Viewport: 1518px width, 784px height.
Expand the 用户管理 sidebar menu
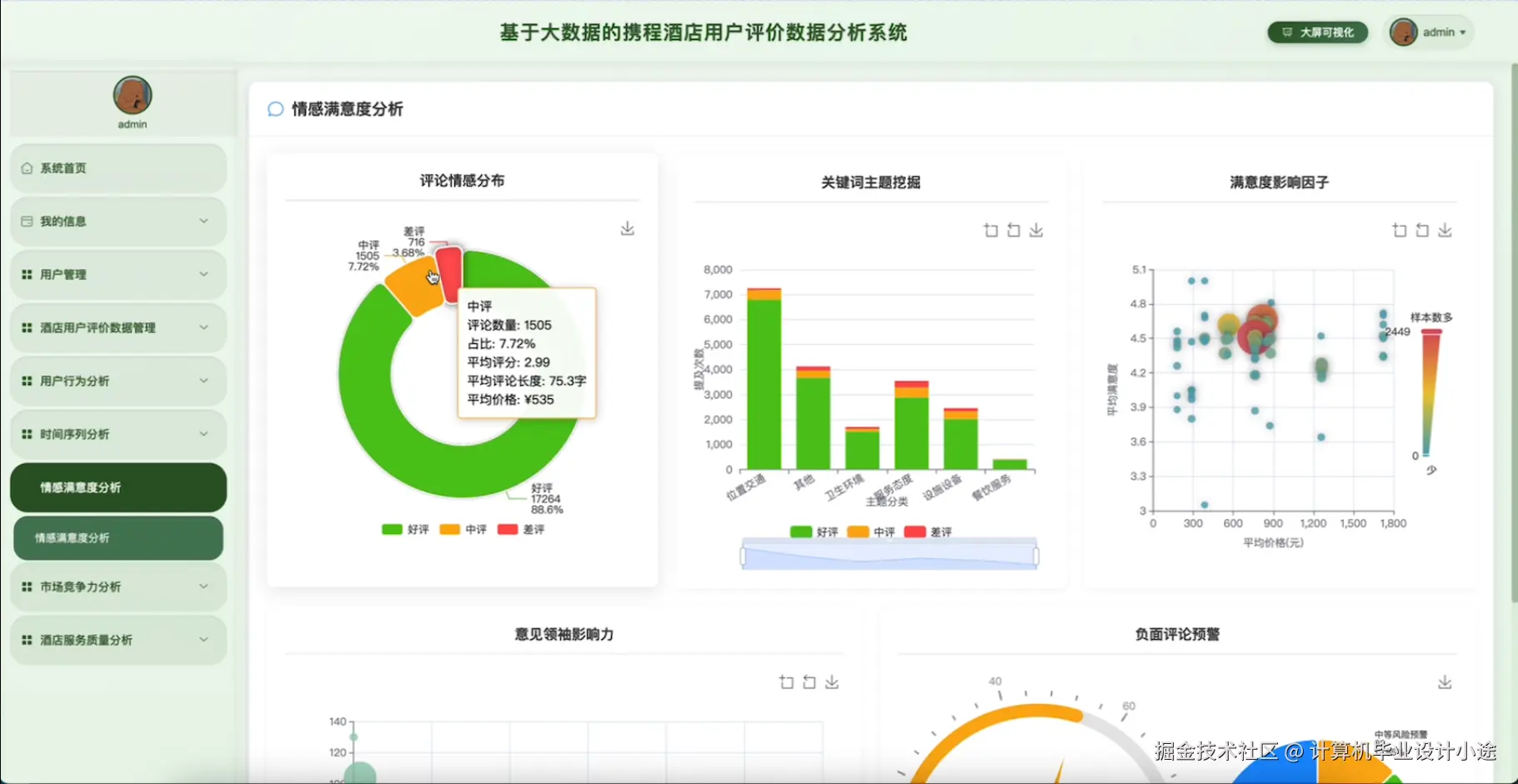(118, 274)
